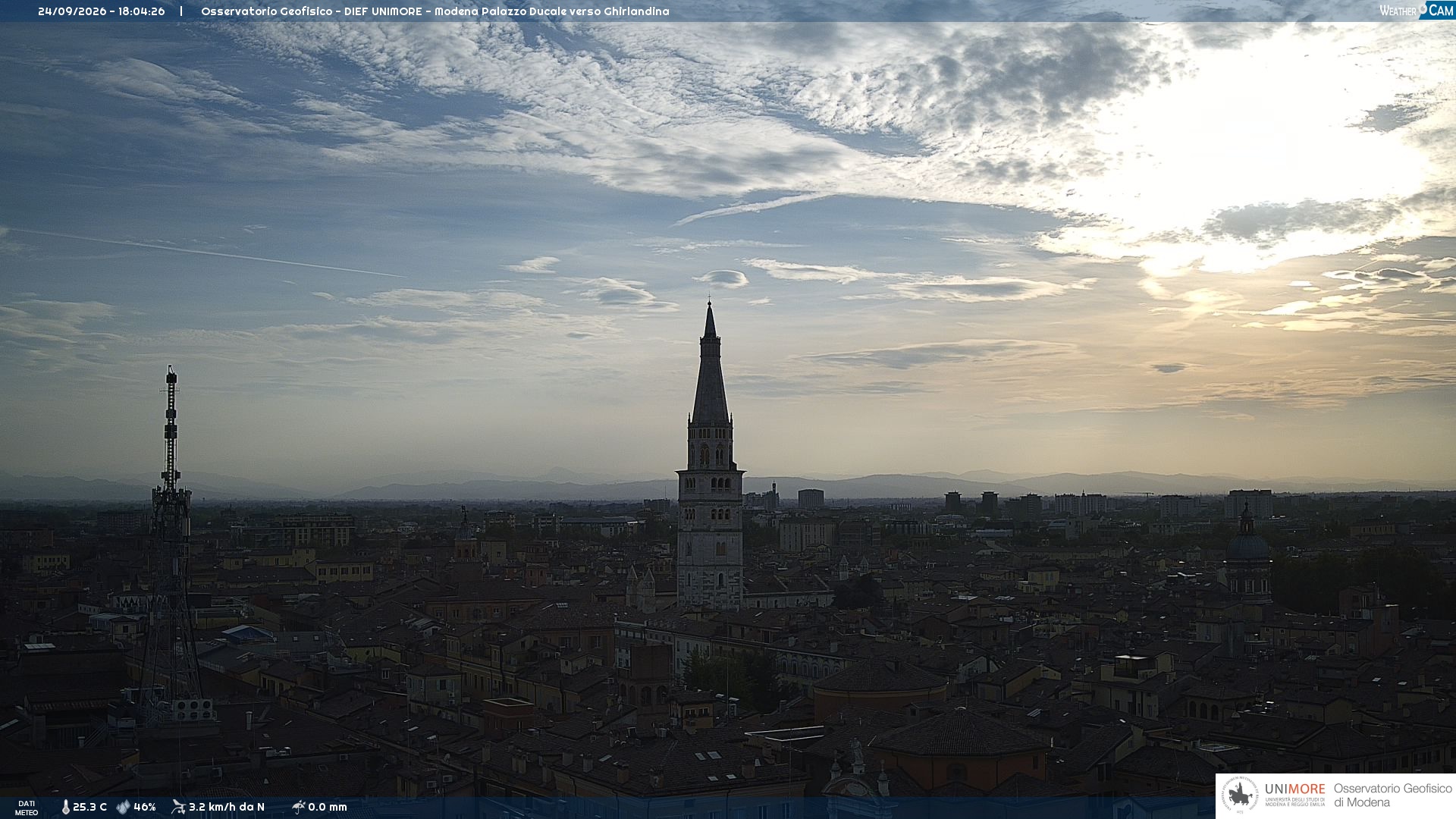Click the Modena Palazzo Ducale verso Ghirlandina caption
Image resolution: width=1456 pixels, height=819 pixels.
click(x=551, y=11)
